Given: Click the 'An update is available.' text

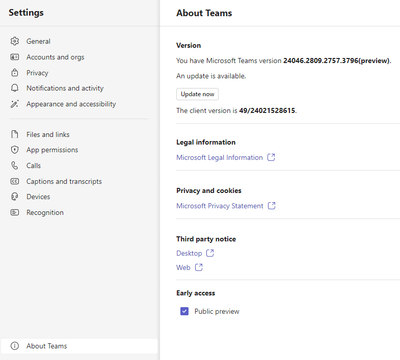Looking at the screenshot, I should pyautogui.click(x=211, y=76).
